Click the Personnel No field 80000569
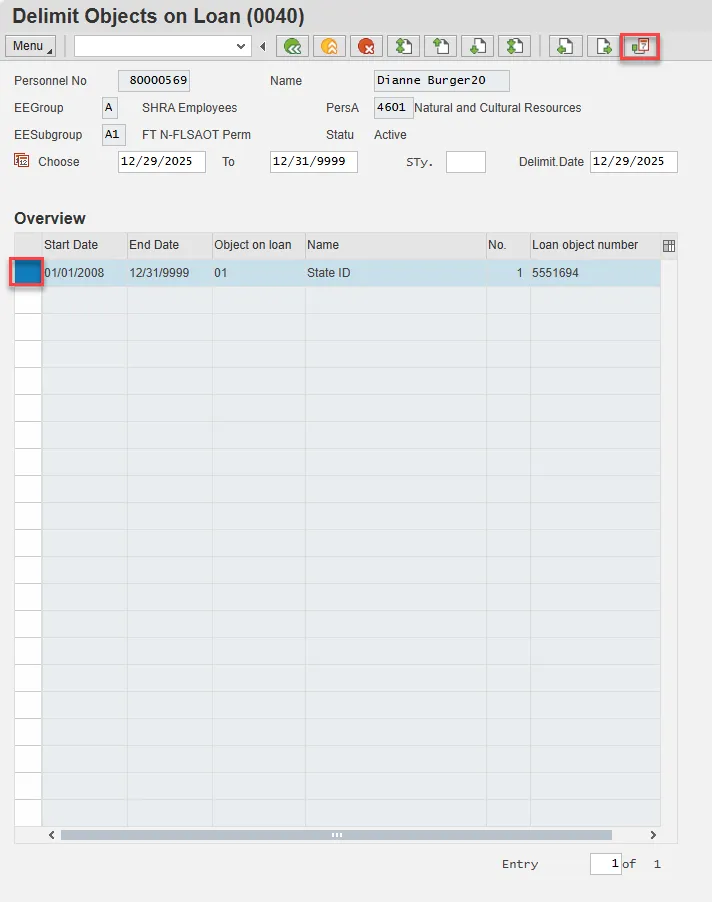The width and height of the screenshot is (712, 902). tap(154, 81)
